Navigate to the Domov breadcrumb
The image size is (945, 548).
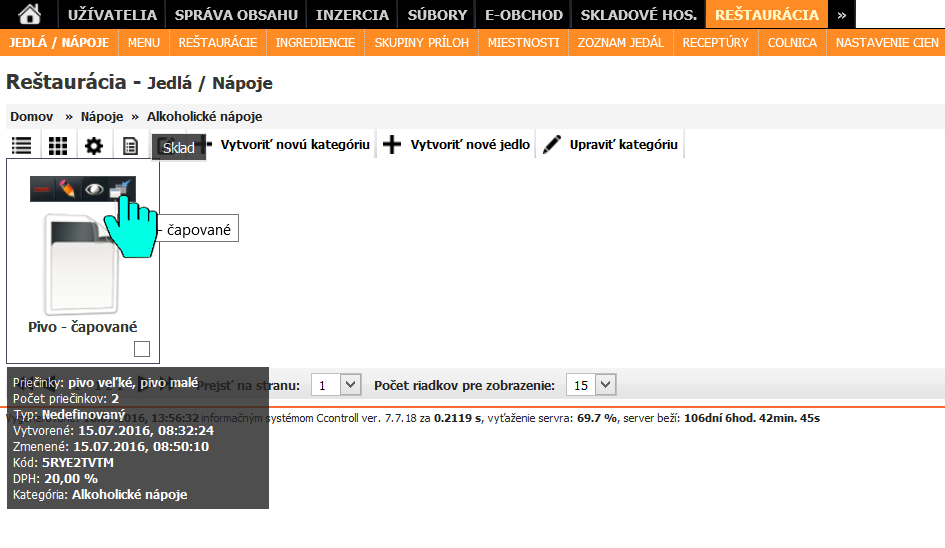(31, 117)
